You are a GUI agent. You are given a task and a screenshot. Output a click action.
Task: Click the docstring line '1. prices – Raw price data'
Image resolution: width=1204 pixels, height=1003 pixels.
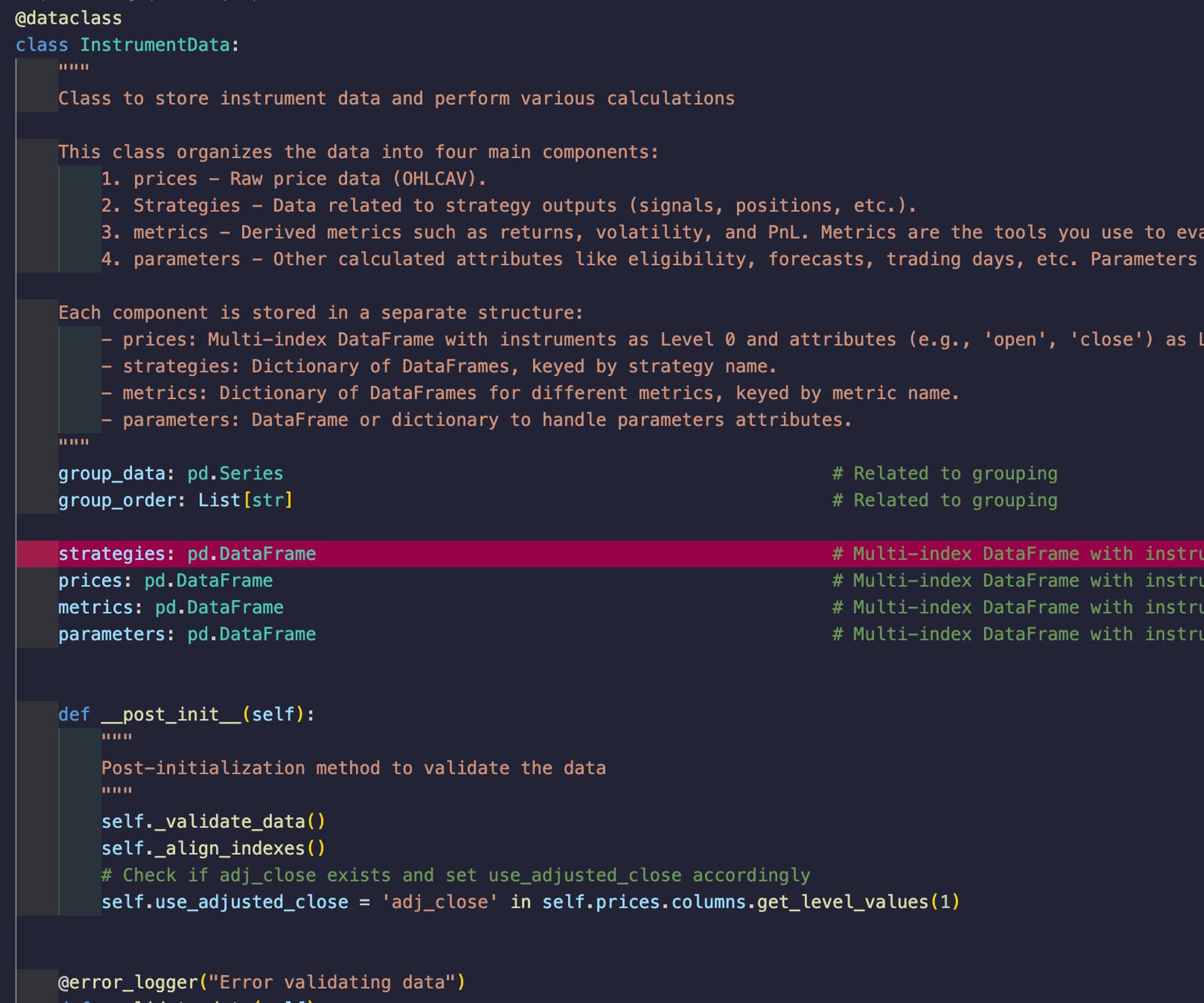click(294, 179)
